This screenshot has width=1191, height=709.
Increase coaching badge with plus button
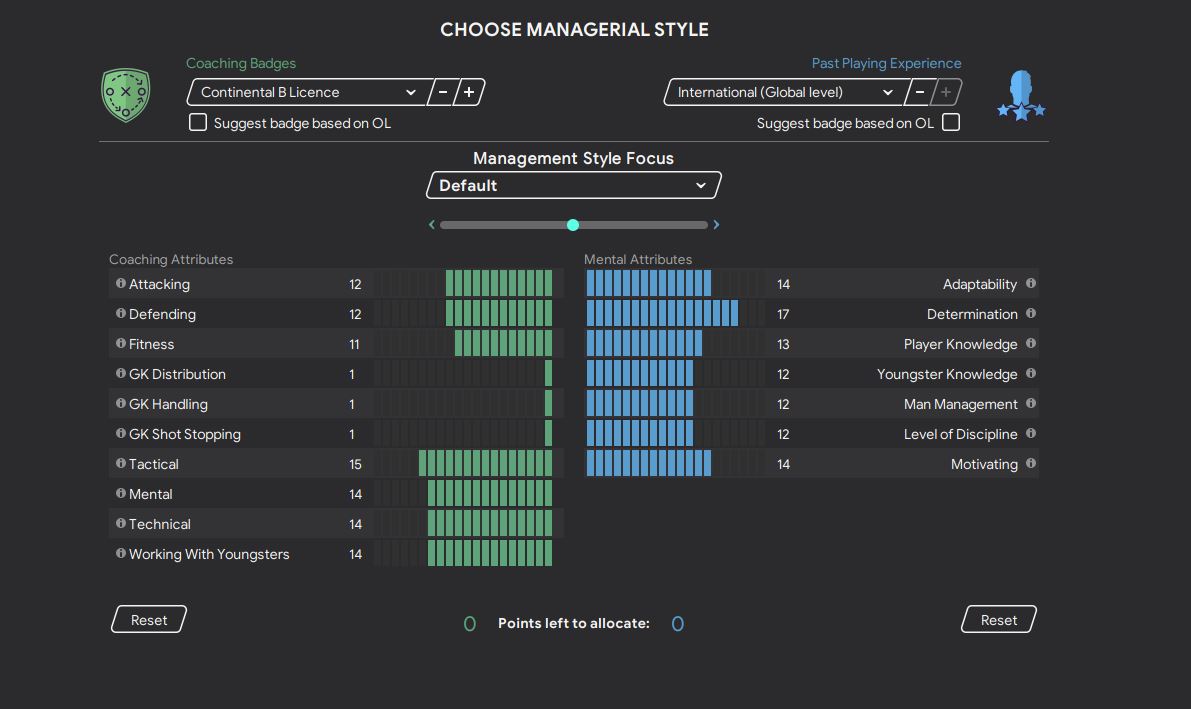tap(468, 92)
